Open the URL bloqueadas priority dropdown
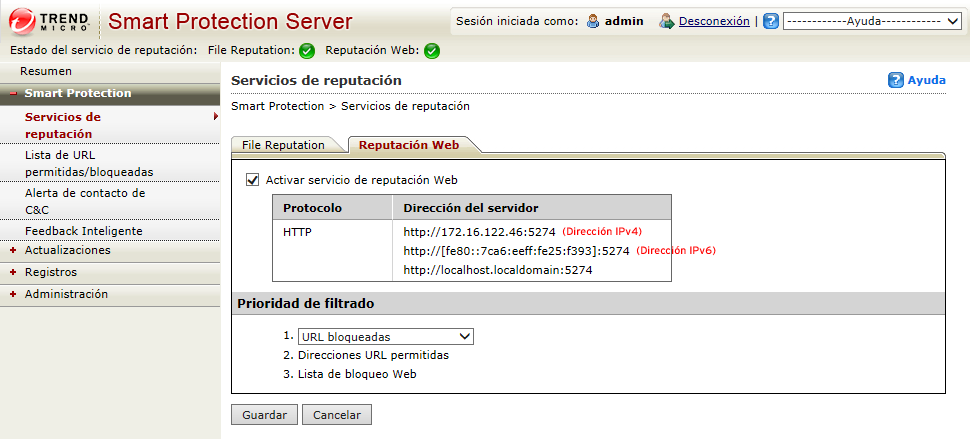 (385, 337)
